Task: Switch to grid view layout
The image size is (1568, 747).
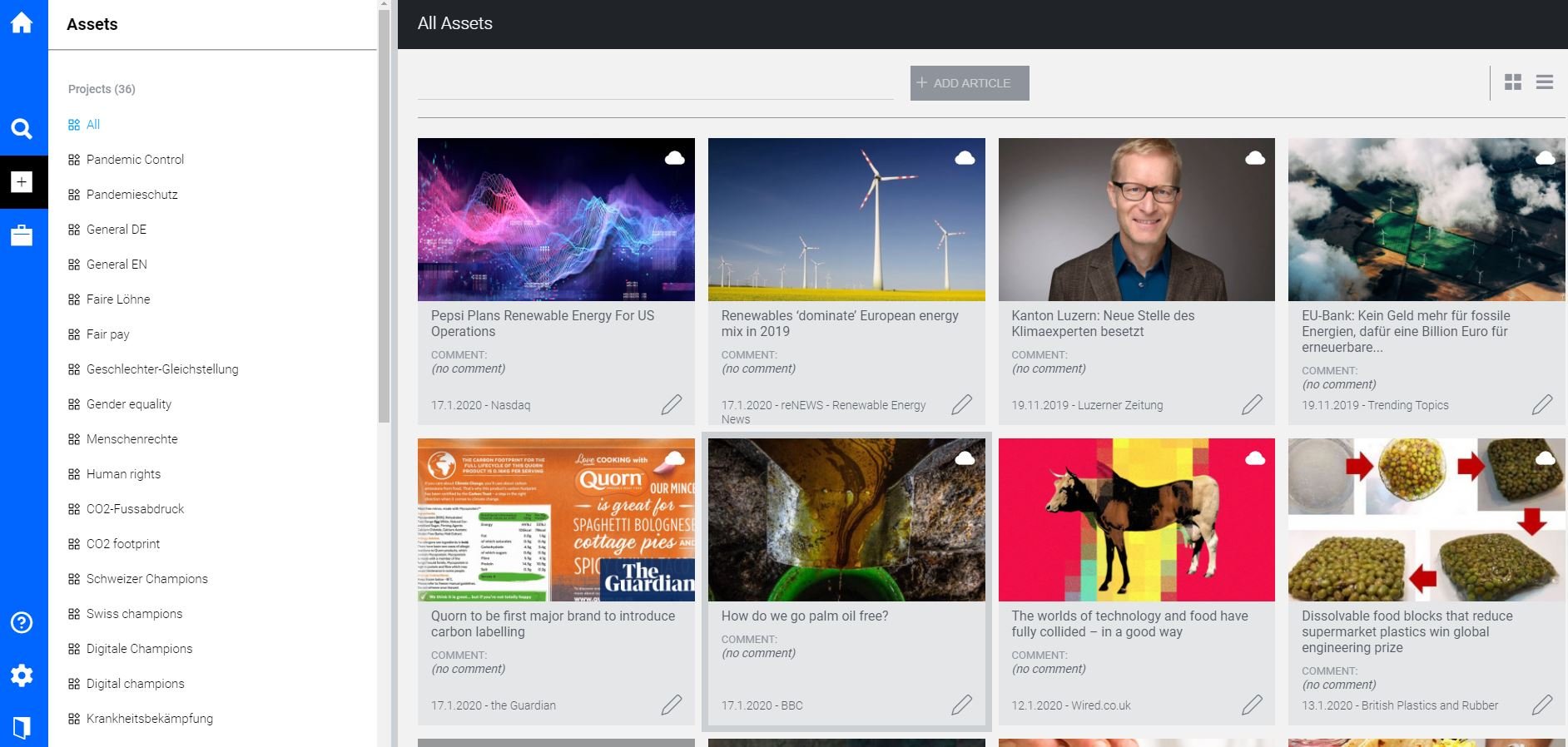Action: point(1513,82)
